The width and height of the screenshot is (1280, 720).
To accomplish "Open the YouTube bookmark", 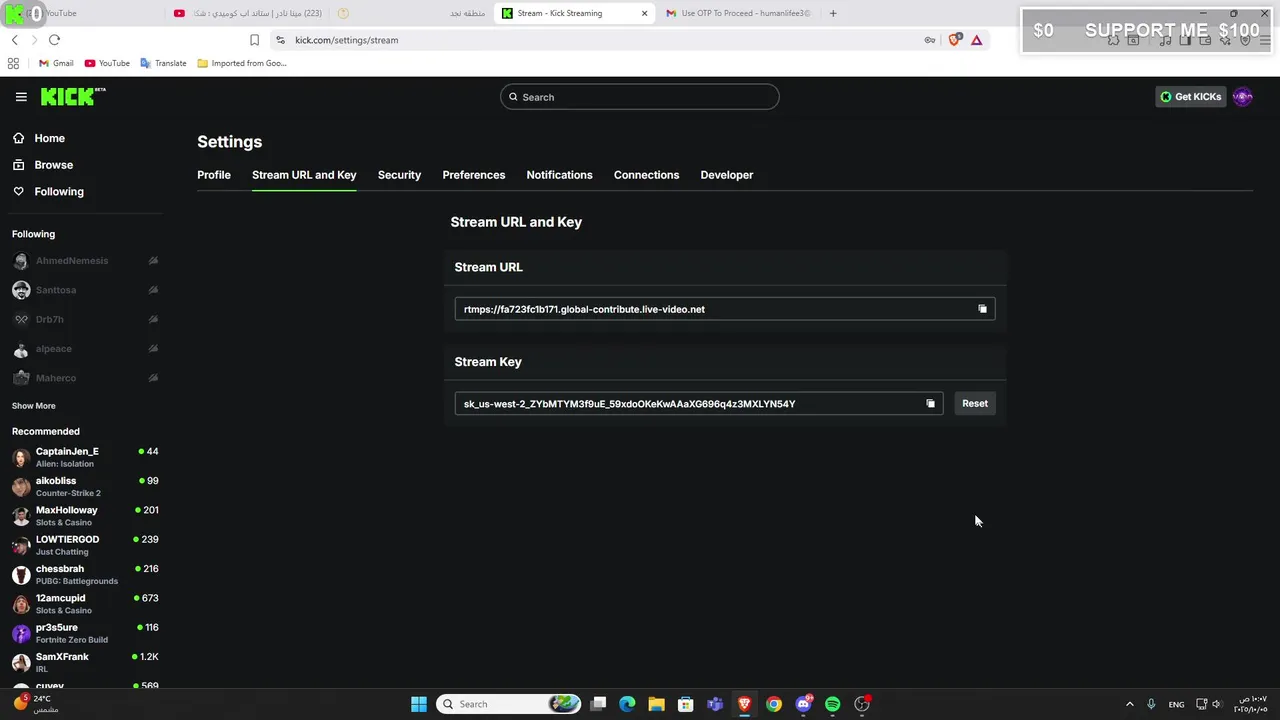I will coord(107,63).
